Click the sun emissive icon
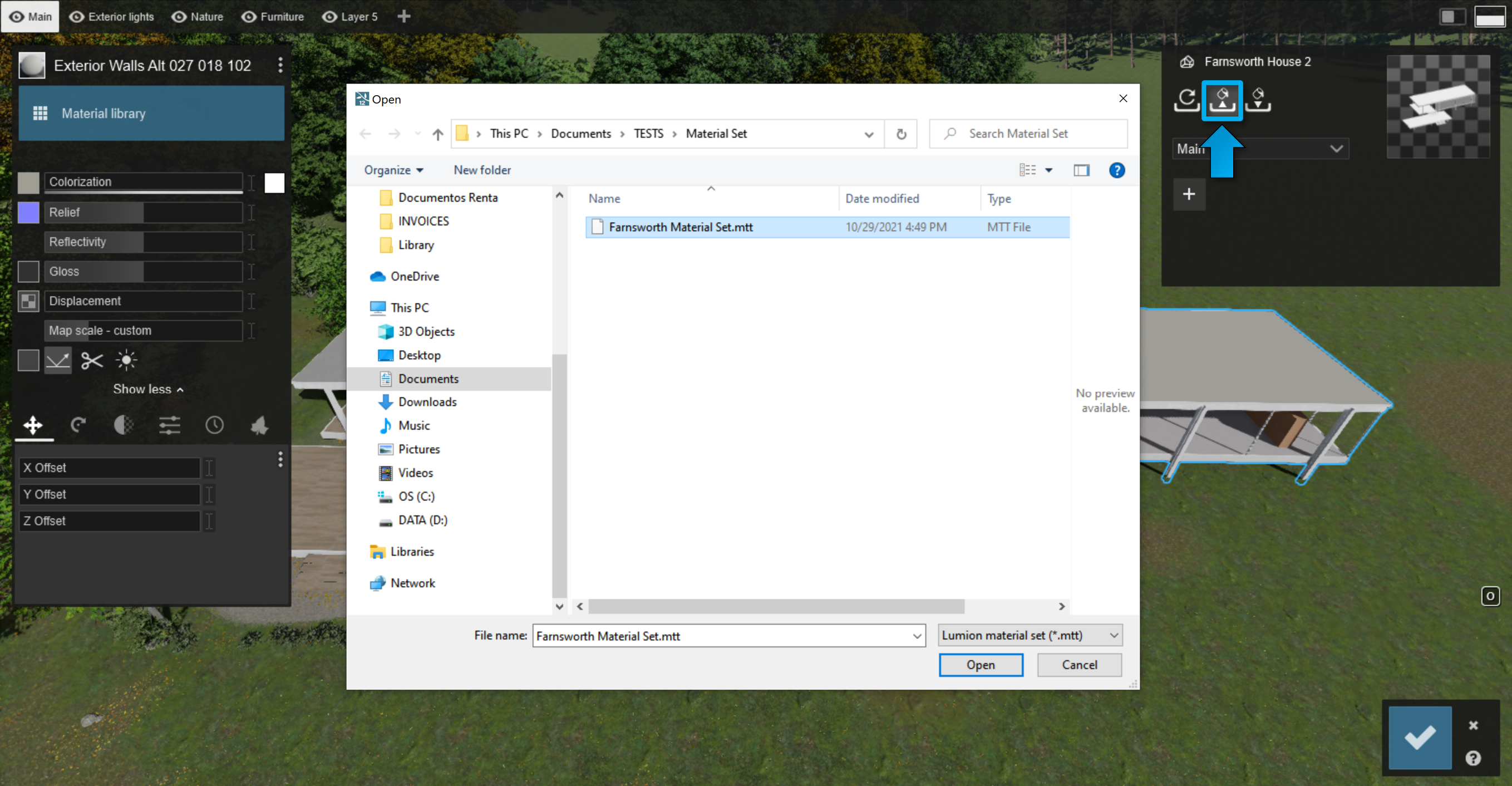 tap(126, 360)
